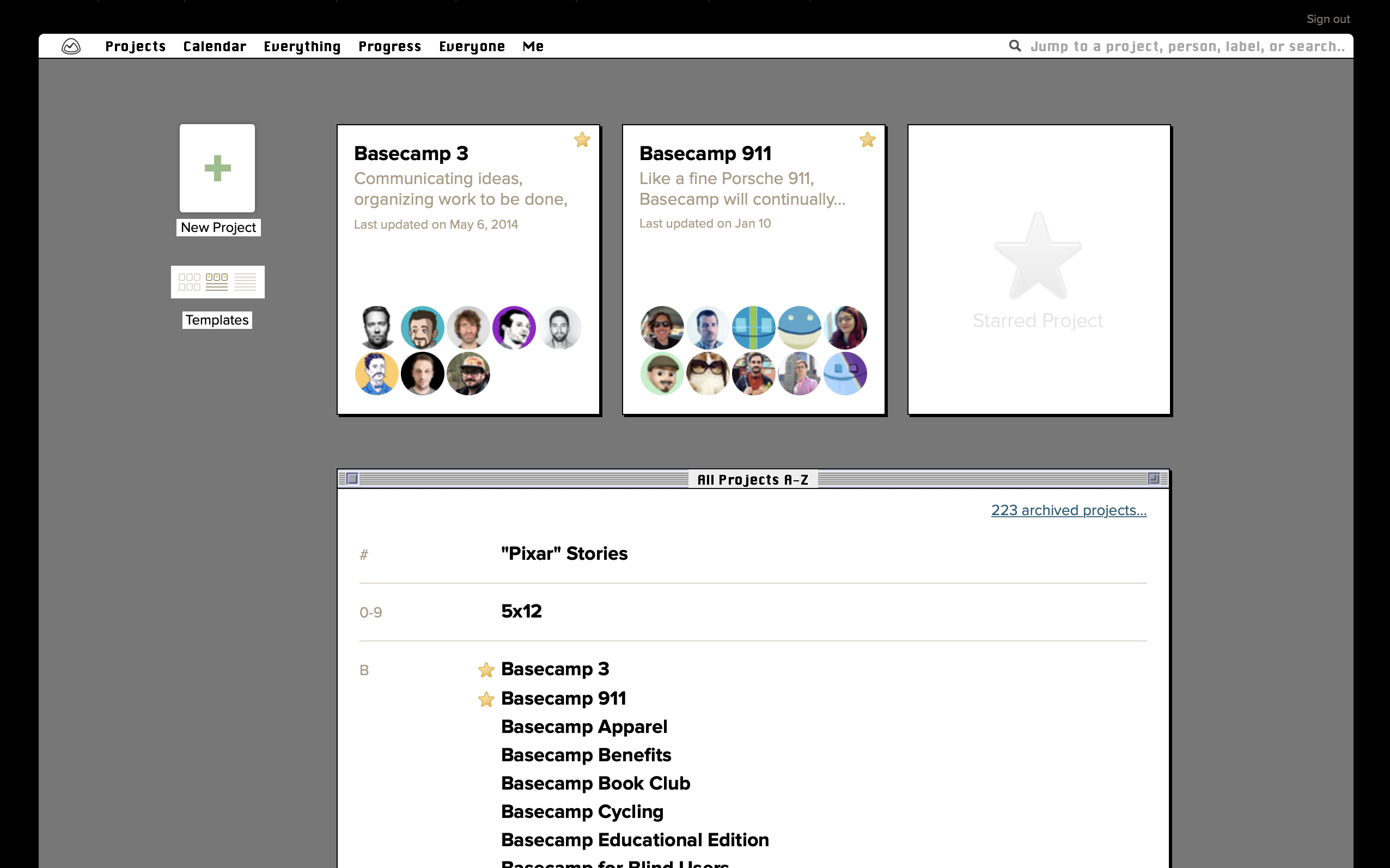Click the magnifying glass search icon
Image resolution: width=1390 pixels, height=868 pixels.
1016,46
